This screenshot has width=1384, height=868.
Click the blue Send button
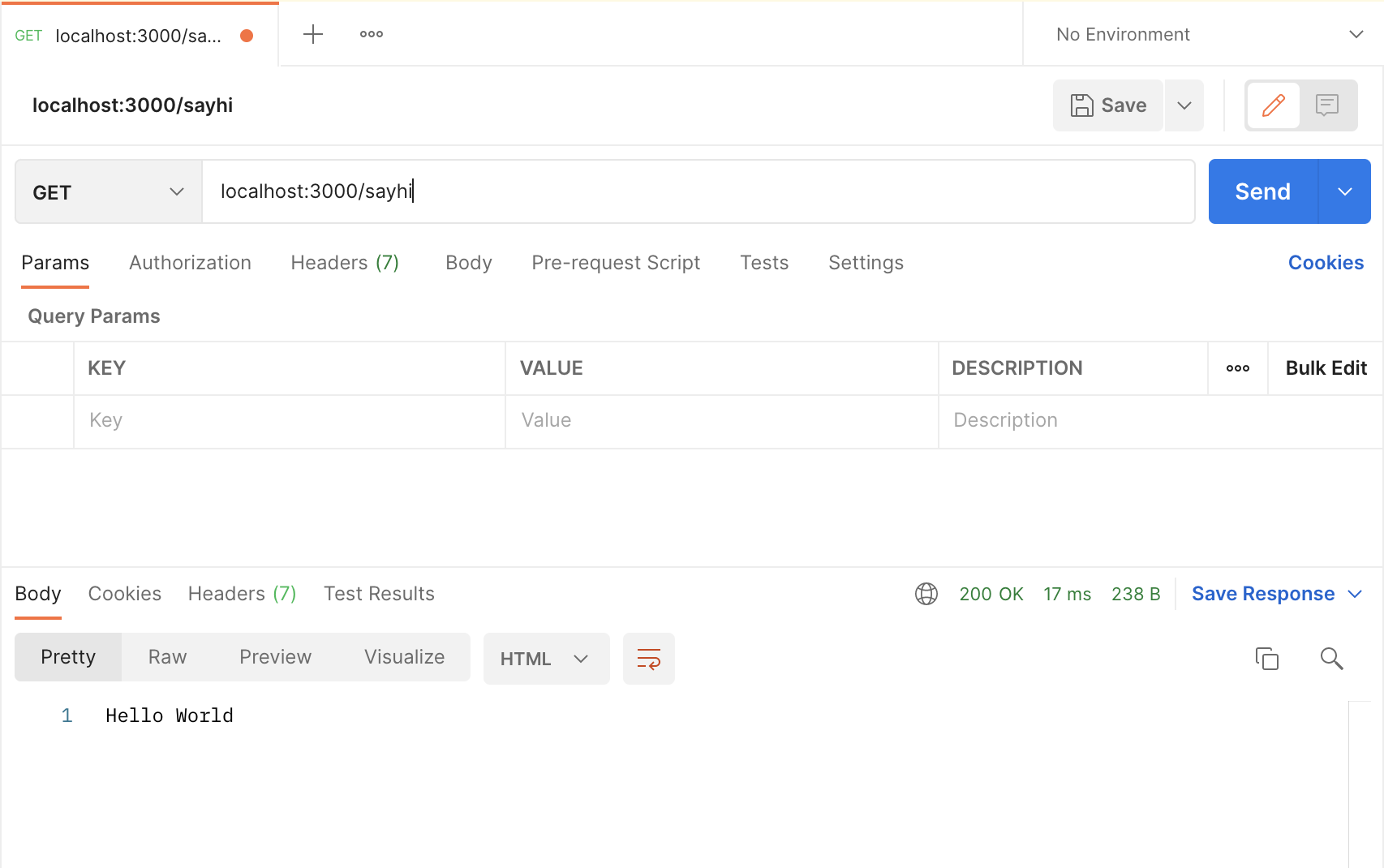click(x=1262, y=192)
